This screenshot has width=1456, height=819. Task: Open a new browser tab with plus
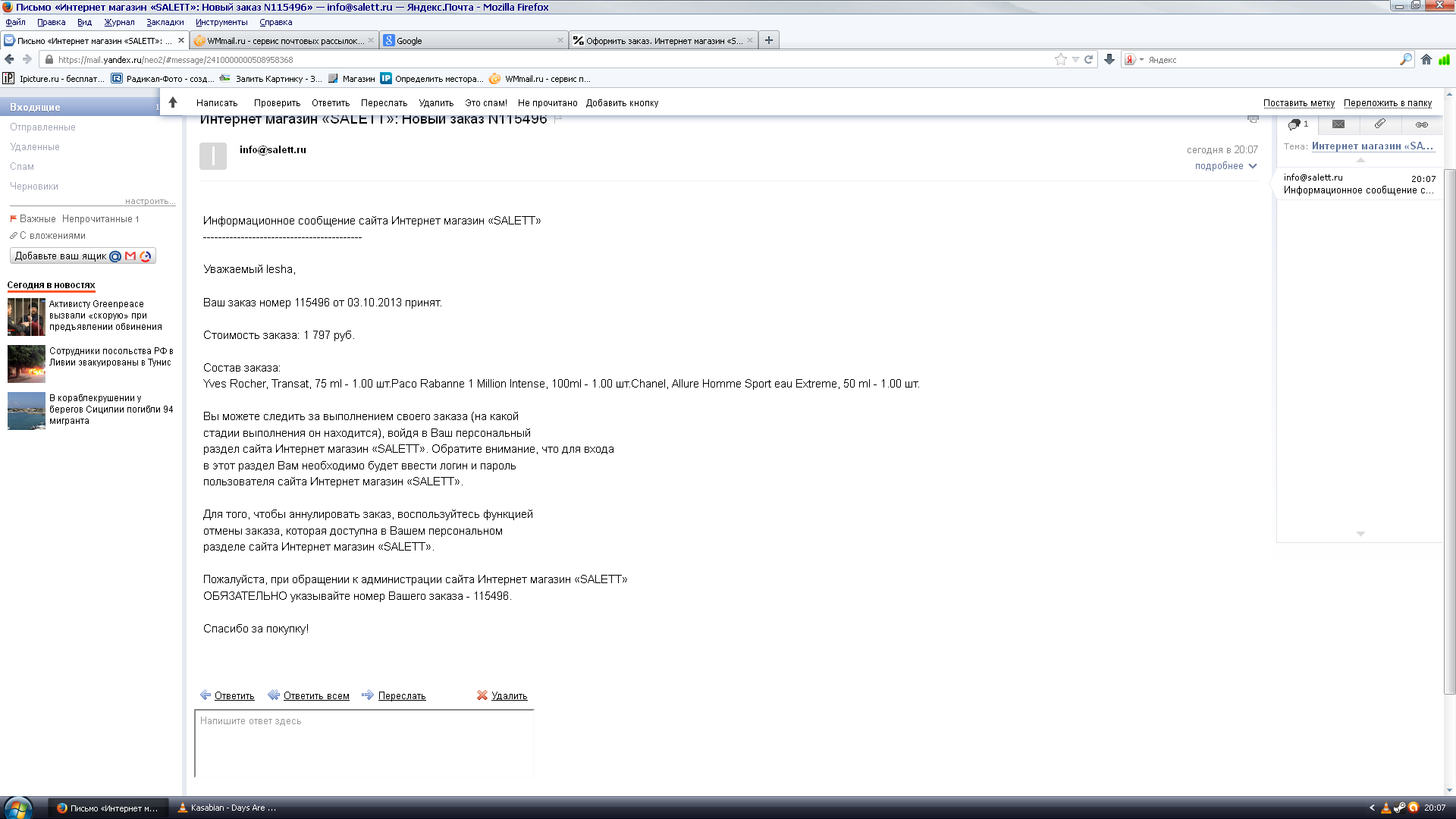(769, 40)
